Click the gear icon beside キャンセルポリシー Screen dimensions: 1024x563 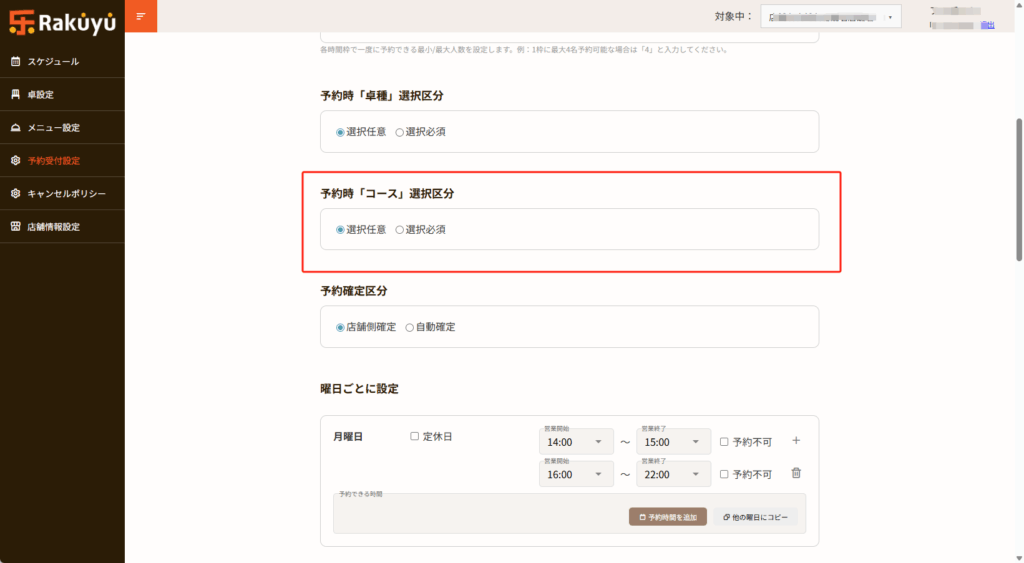coord(15,194)
